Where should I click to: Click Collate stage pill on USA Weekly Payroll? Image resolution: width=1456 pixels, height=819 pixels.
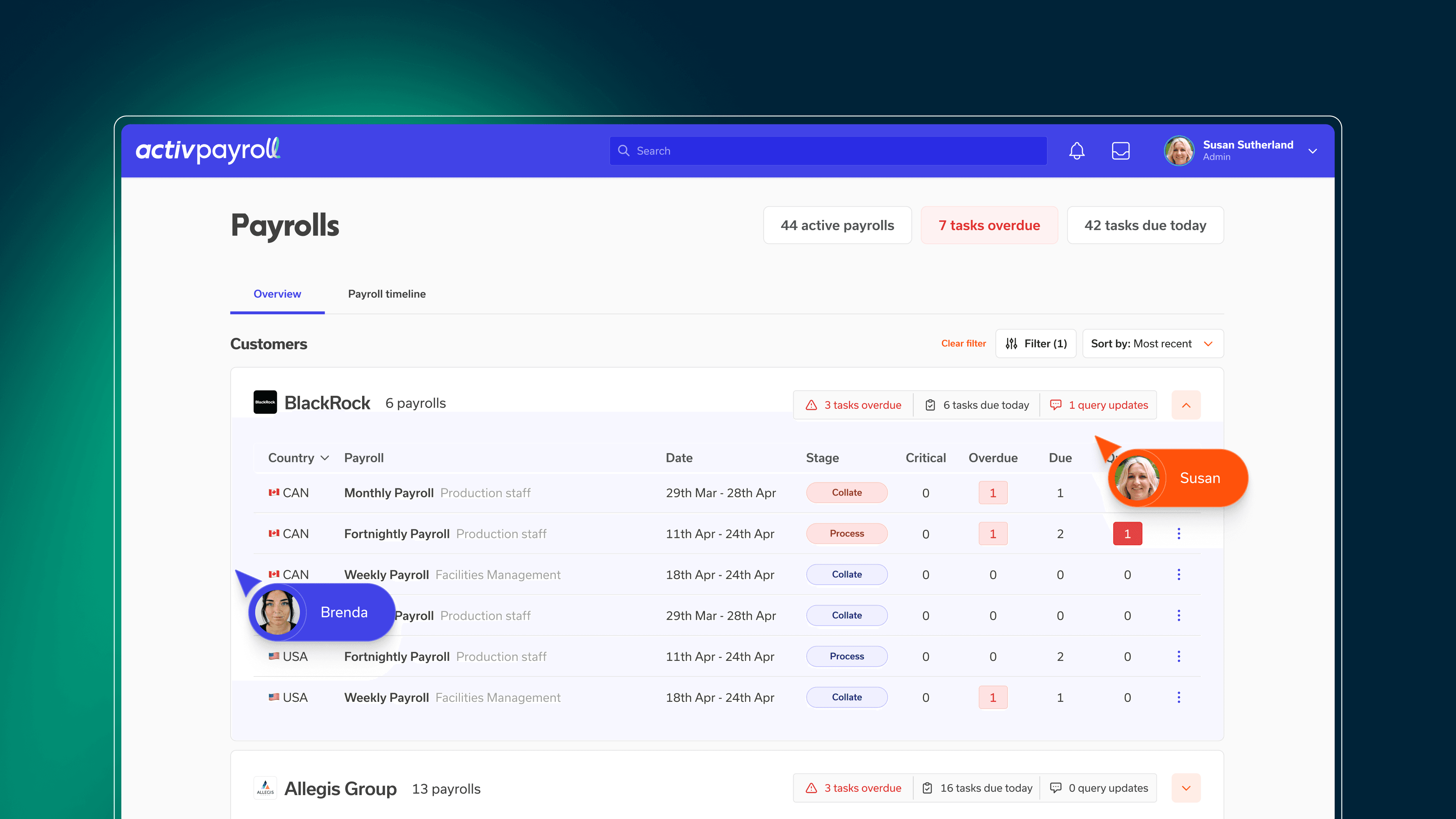pos(847,697)
